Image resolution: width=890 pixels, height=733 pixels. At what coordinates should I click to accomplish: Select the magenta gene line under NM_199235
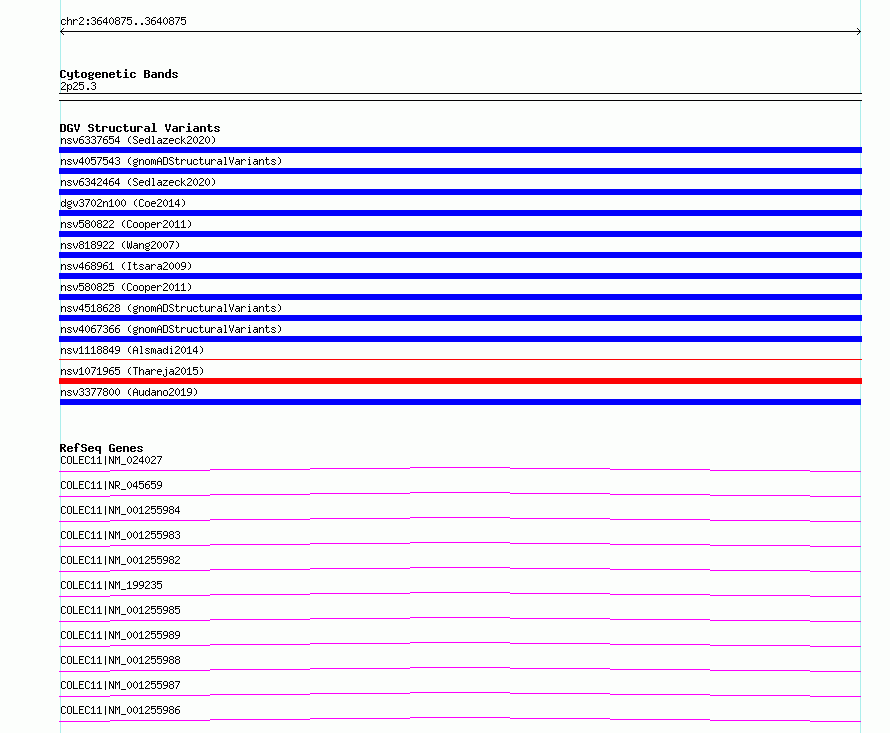point(460,594)
